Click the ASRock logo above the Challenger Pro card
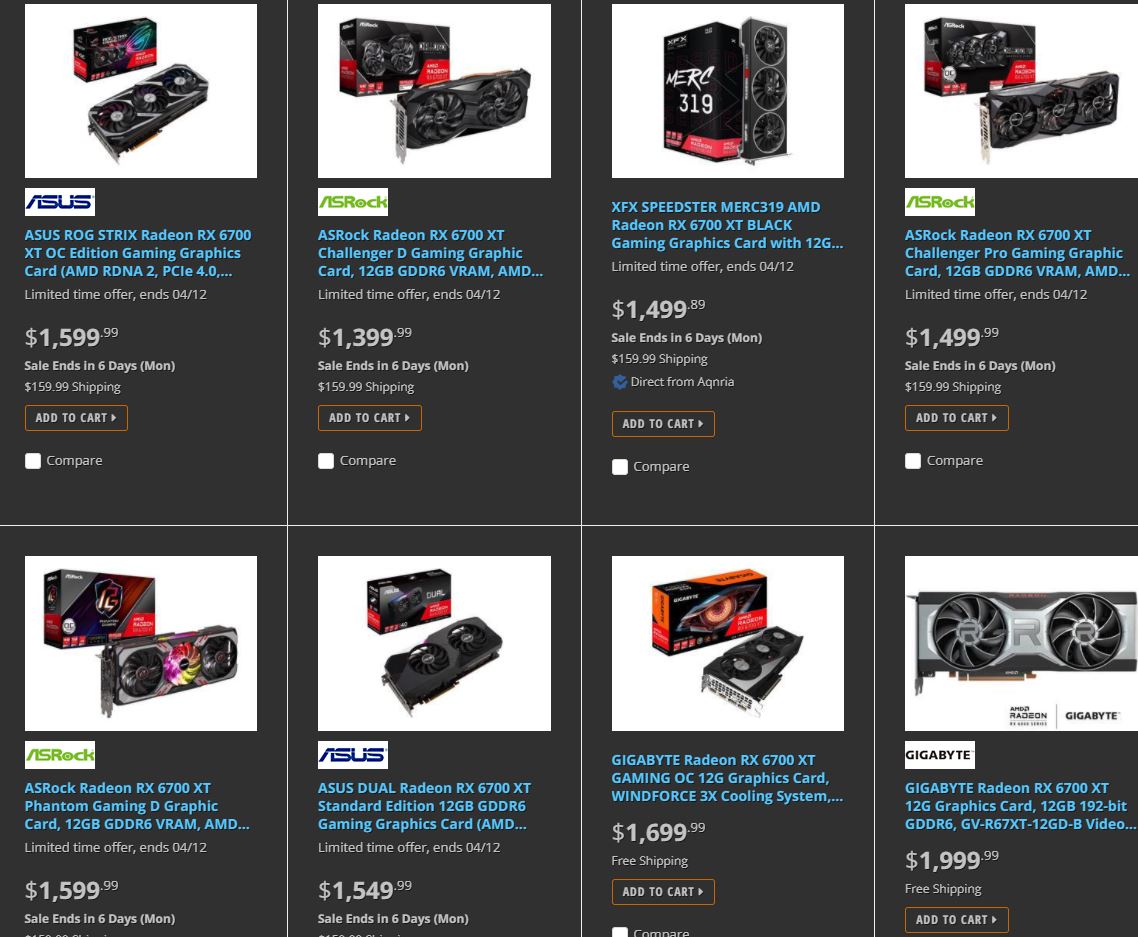Viewport: 1138px width, 937px height. (940, 202)
